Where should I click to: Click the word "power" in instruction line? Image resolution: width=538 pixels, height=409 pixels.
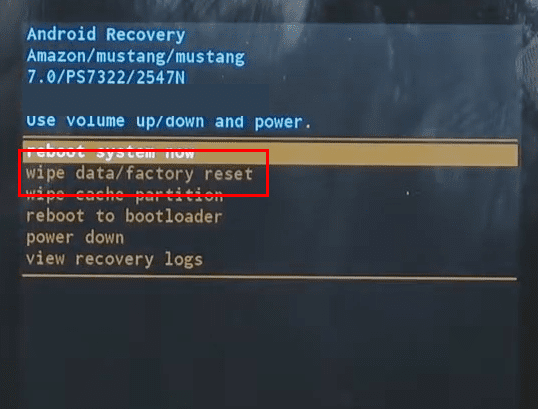click(279, 122)
